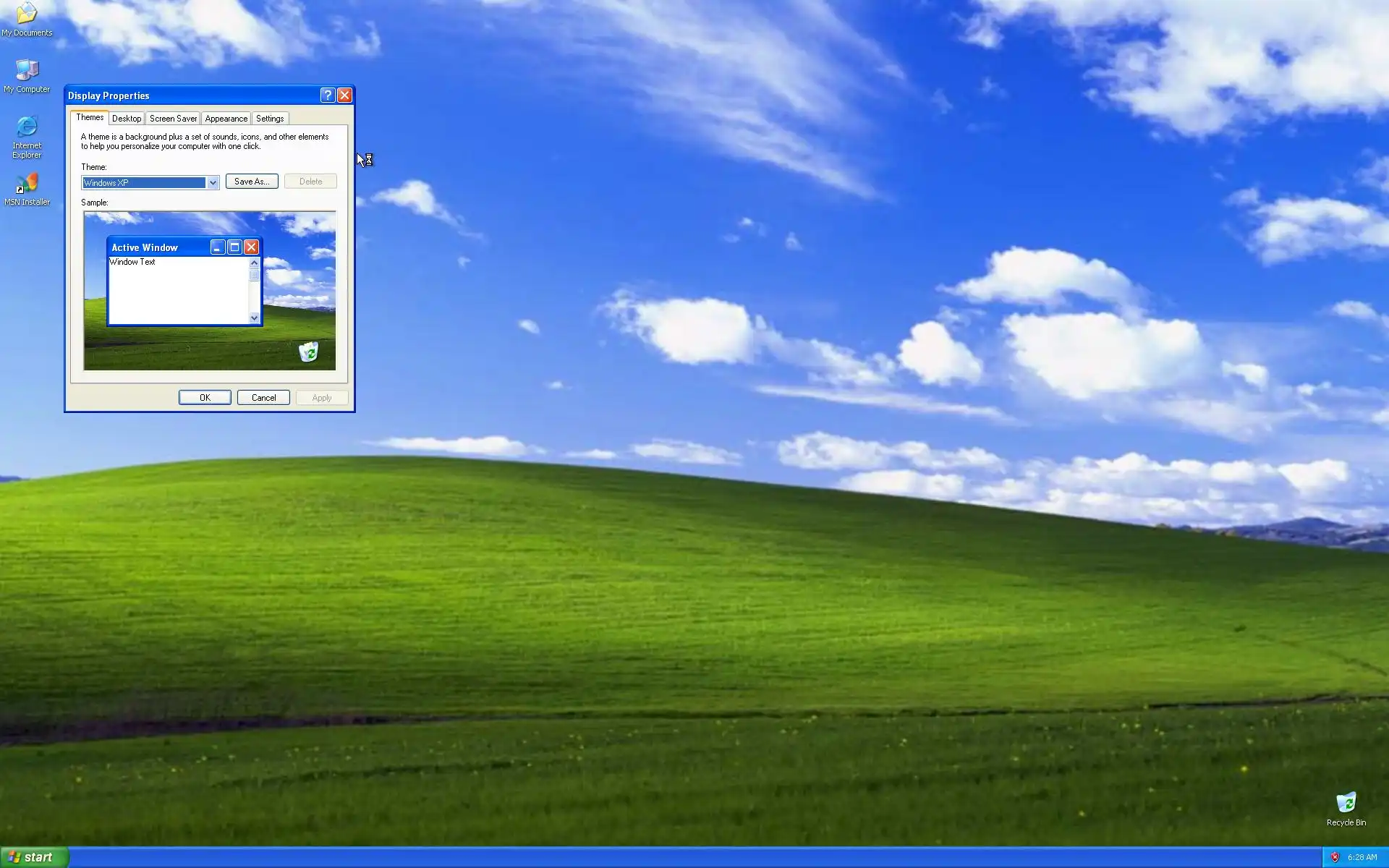Select the Recycle Bin desktop icon
1389x868 pixels.
(1346, 803)
